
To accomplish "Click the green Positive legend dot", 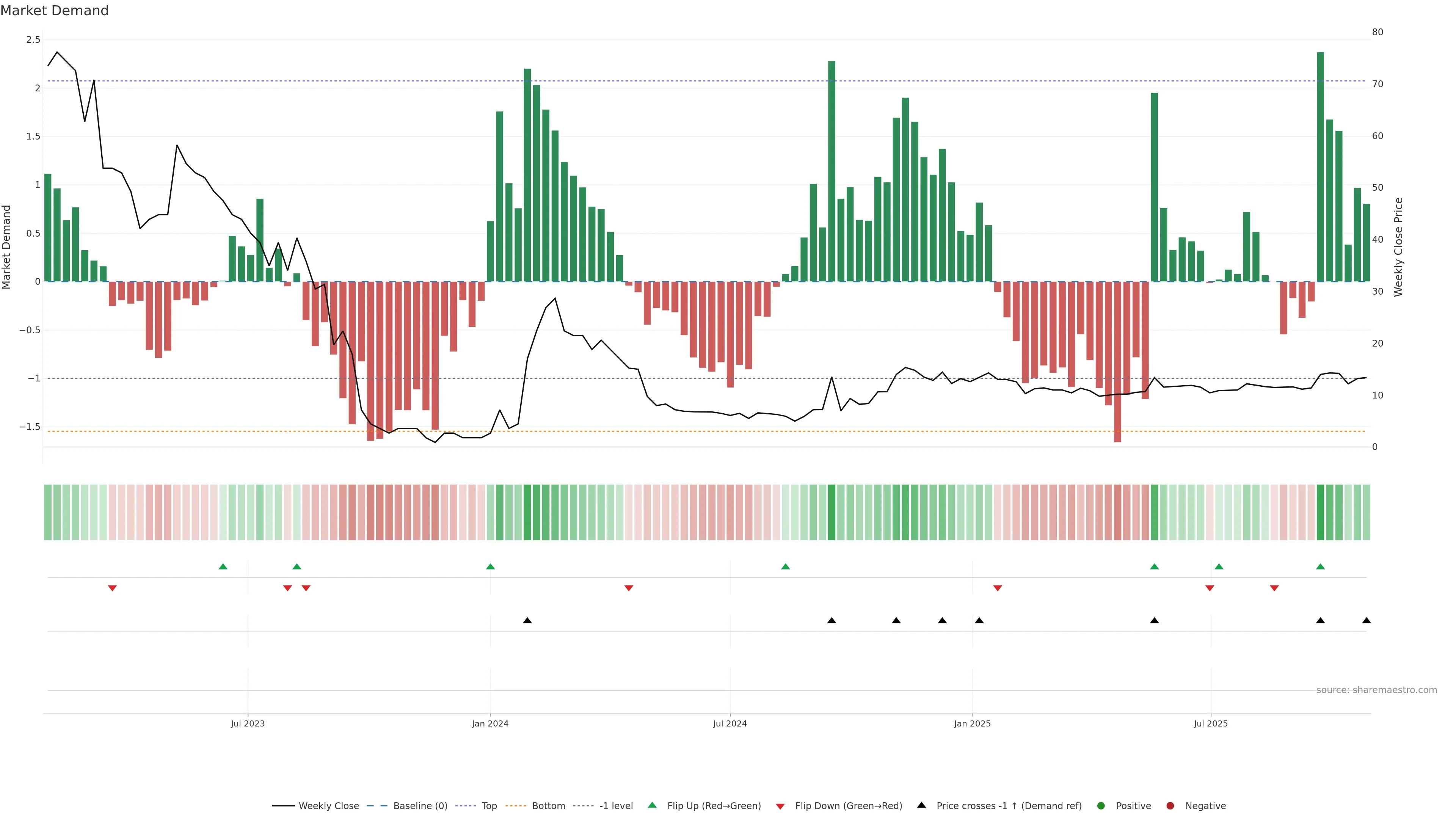I will (1100, 805).
